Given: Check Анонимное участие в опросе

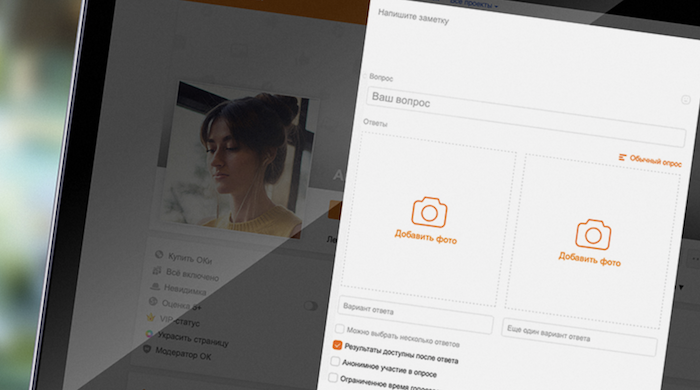Looking at the screenshot, I should pos(335,361).
